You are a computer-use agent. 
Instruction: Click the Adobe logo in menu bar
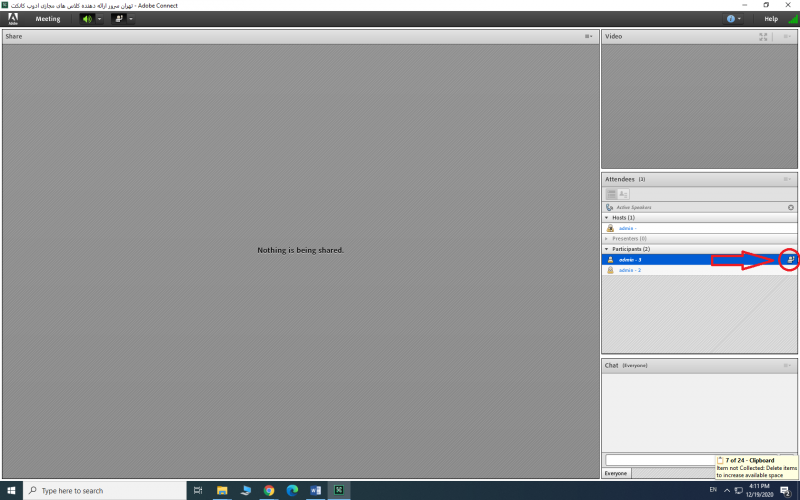click(x=13, y=19)
